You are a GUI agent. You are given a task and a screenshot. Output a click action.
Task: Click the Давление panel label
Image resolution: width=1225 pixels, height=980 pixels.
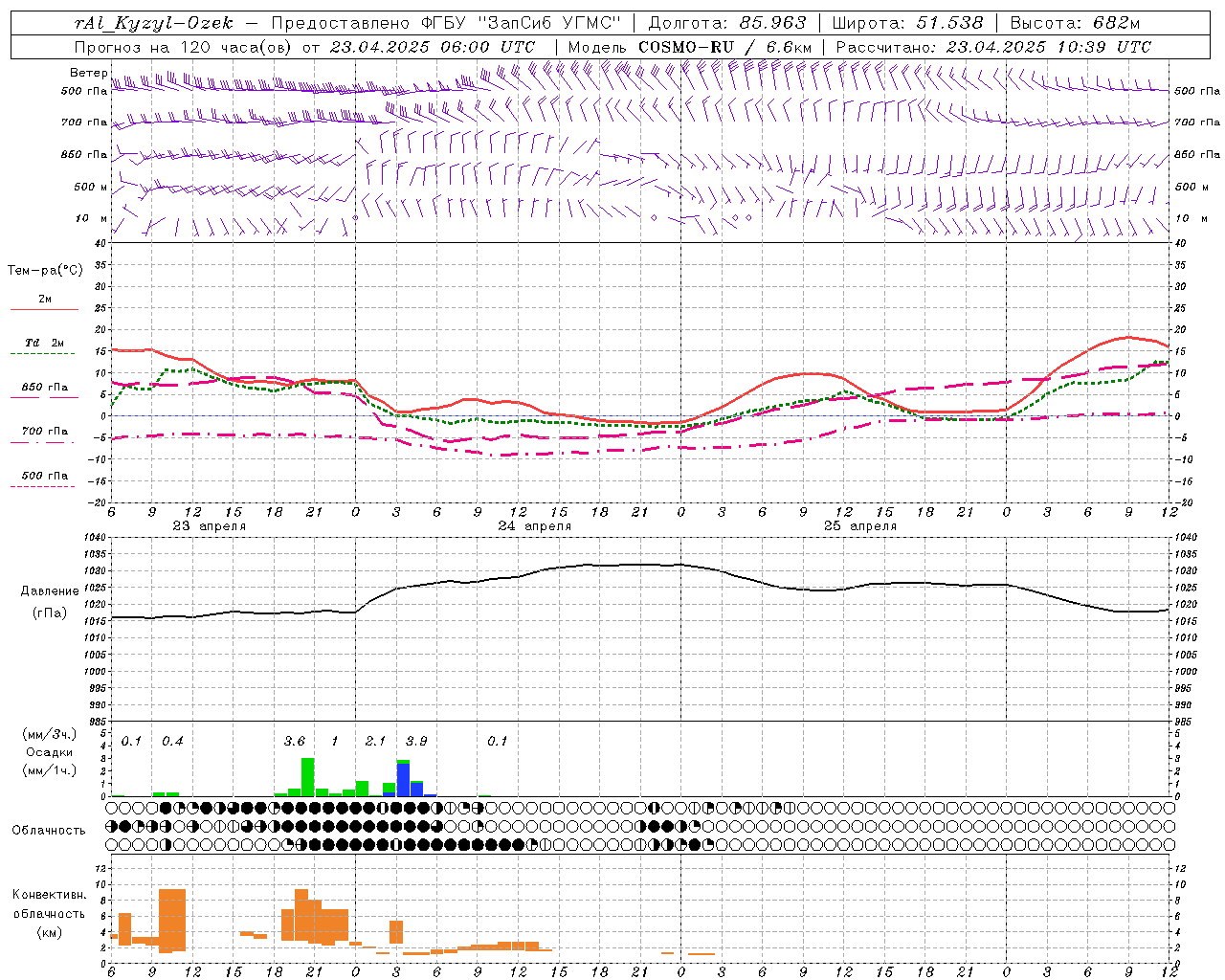[50, 591]
